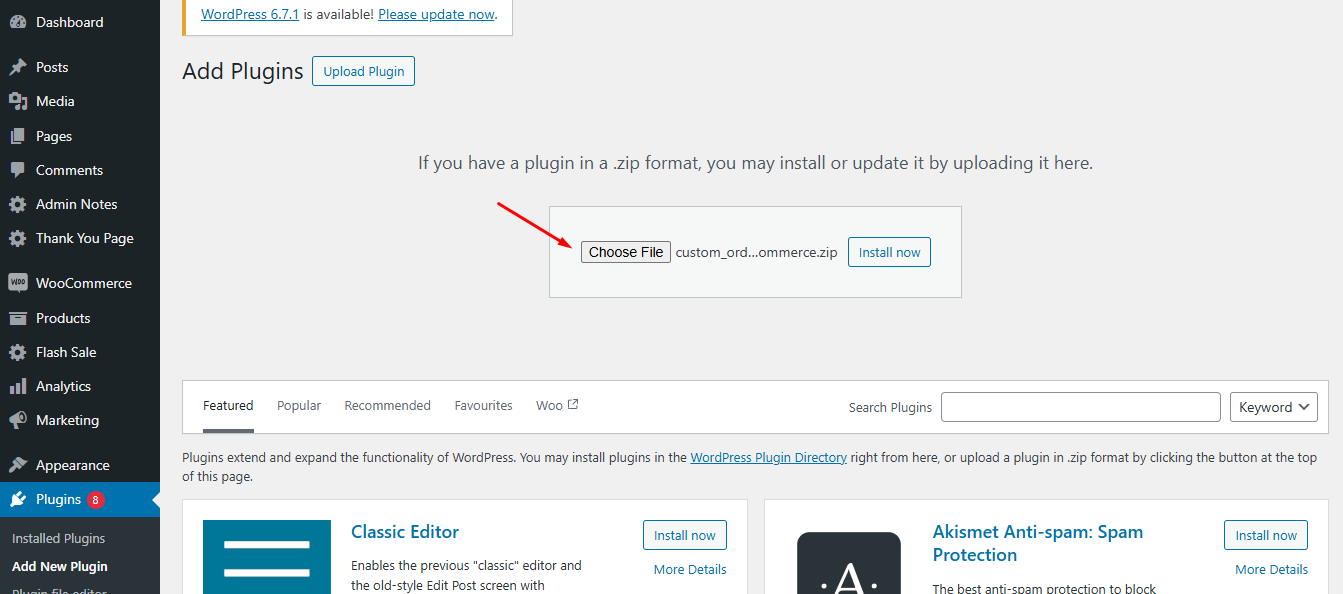Viewport: 1343px width, 594px height.
Task: Click the Admin Notes gear icon
Action: 18,204
